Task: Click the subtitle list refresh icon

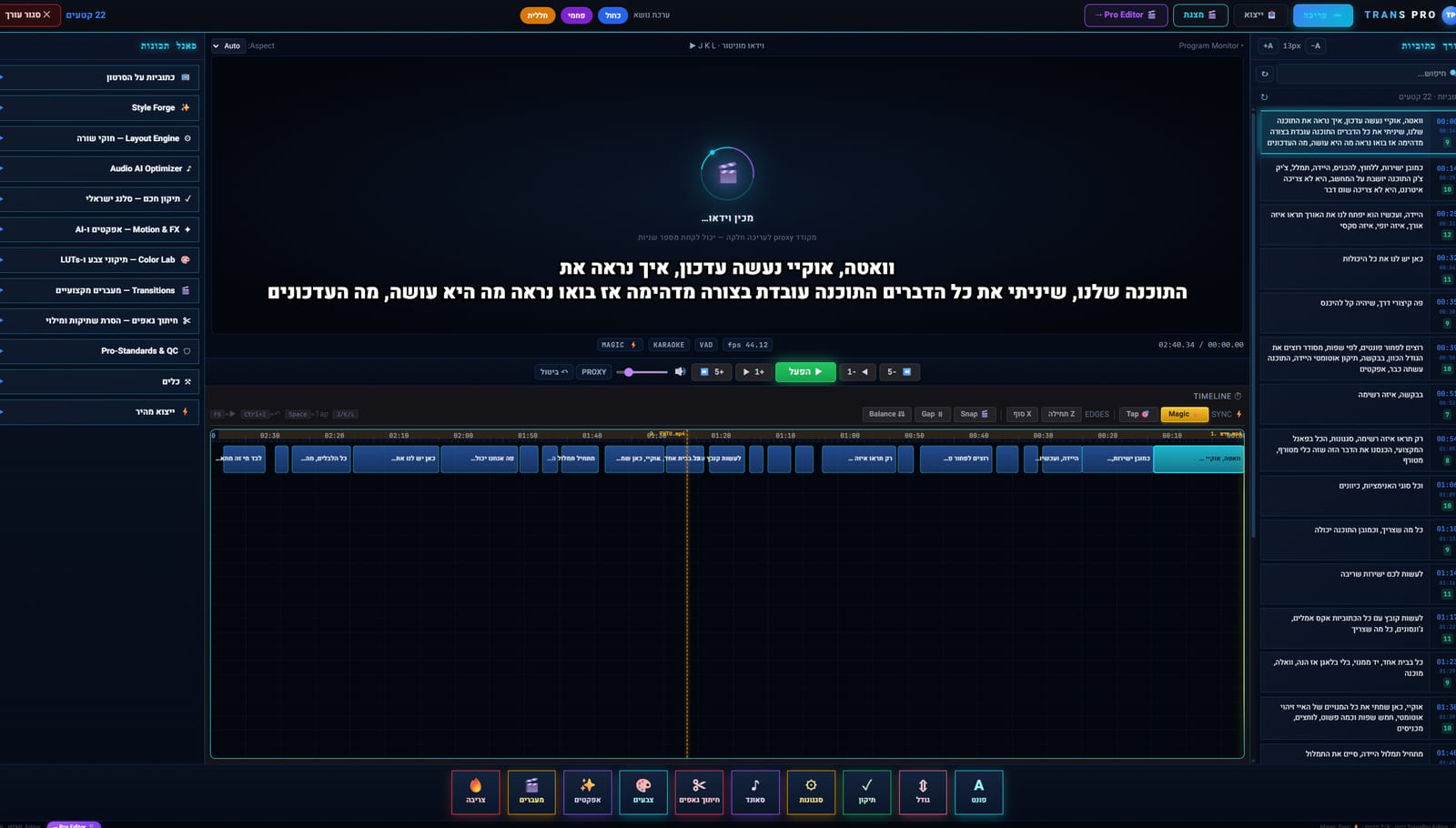Action: point(1264,96)
